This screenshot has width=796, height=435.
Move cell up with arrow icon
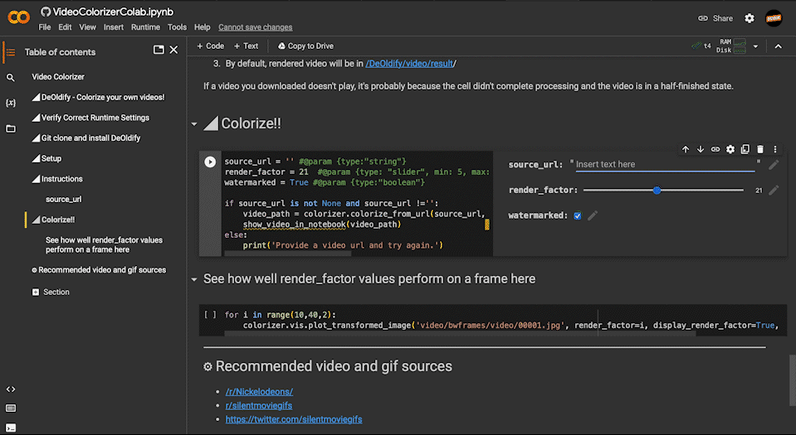[685, 149]
